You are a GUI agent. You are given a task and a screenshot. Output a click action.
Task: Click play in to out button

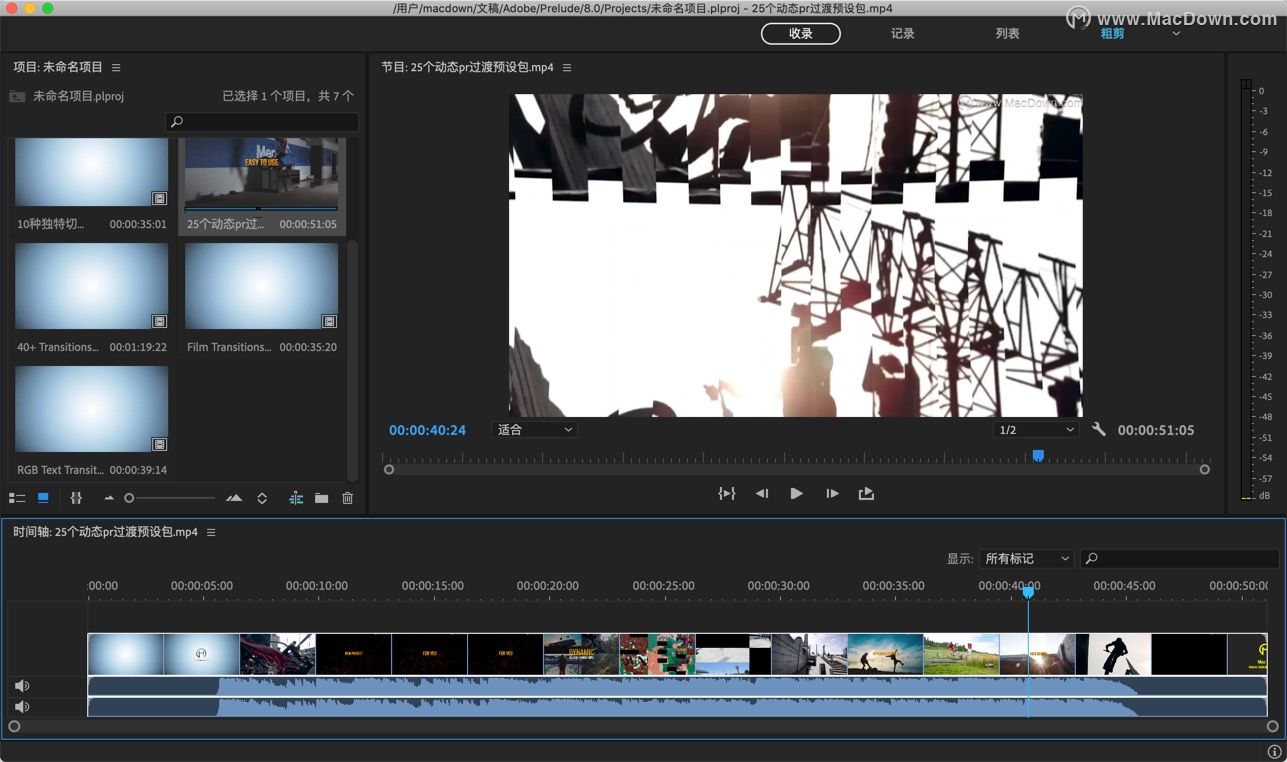tap(727, 493)
